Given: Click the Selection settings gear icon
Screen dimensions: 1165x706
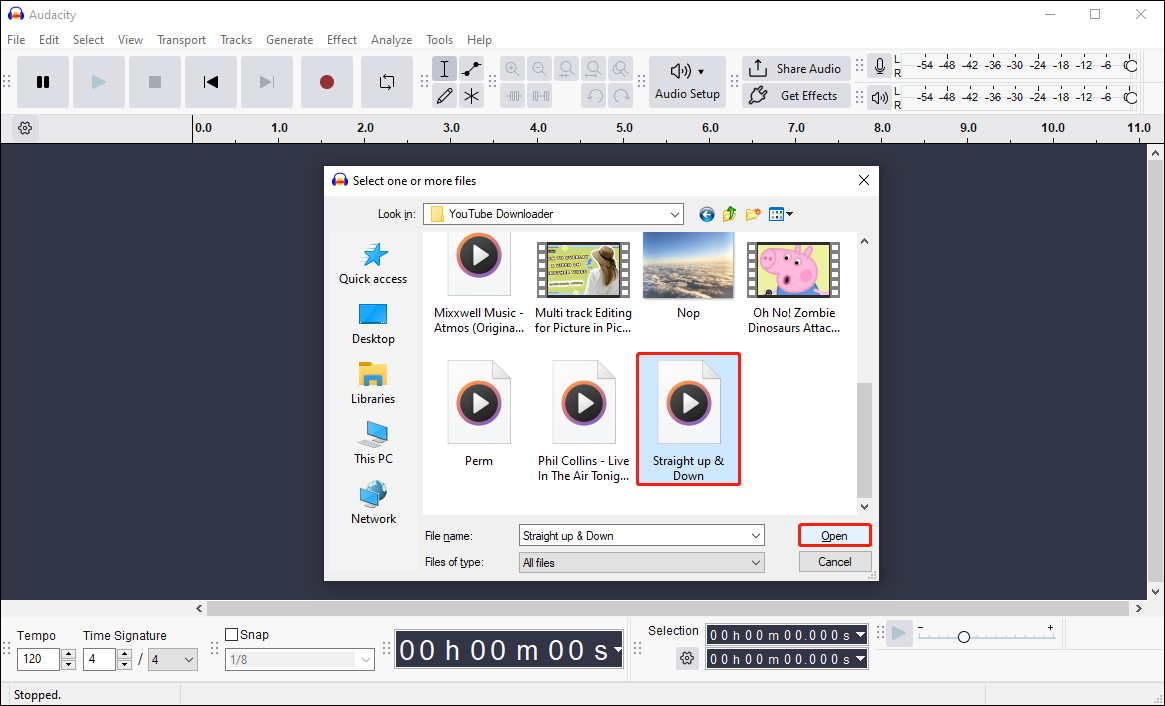Looking at the screenshot, I should tap(687, 658).
